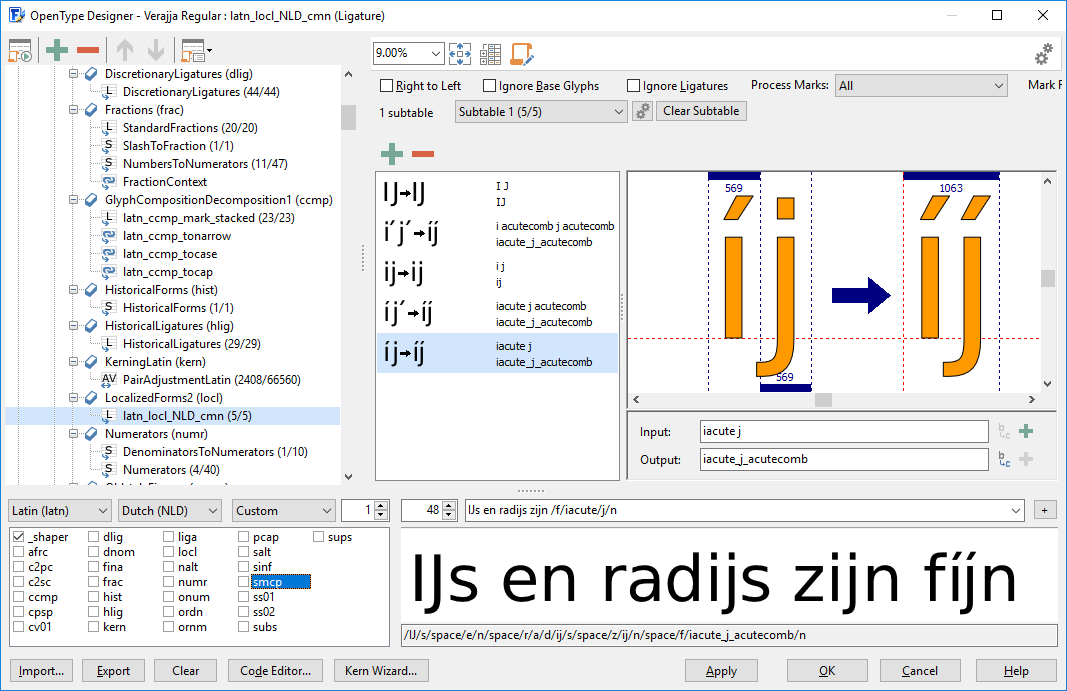
Task: Select the latn_ccmp_tocase lookup
Action: pyautogui.click(x=170, y=254)
